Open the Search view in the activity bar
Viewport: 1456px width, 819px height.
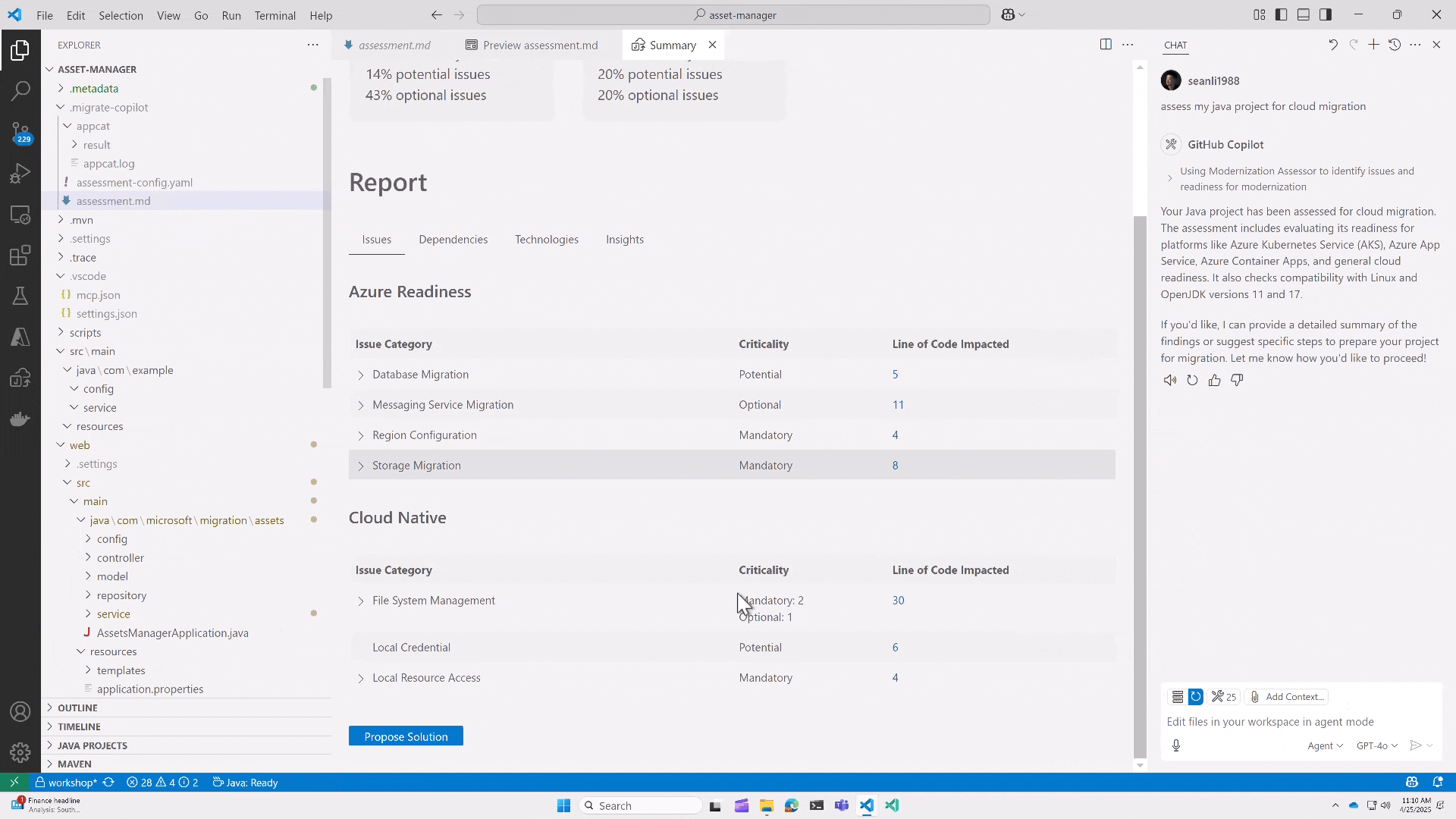click(20, 91)
